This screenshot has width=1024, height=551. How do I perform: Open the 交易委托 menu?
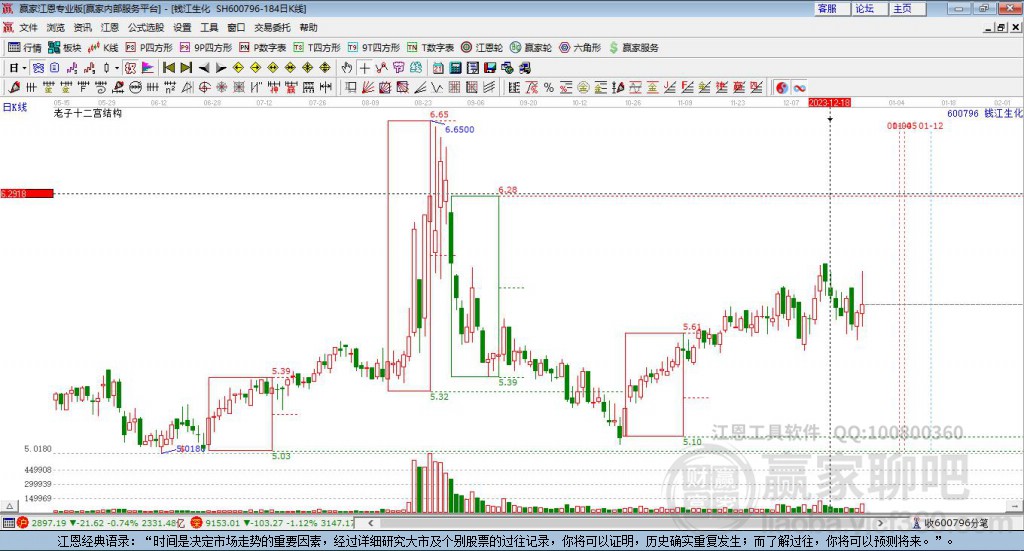coord(272,27)
